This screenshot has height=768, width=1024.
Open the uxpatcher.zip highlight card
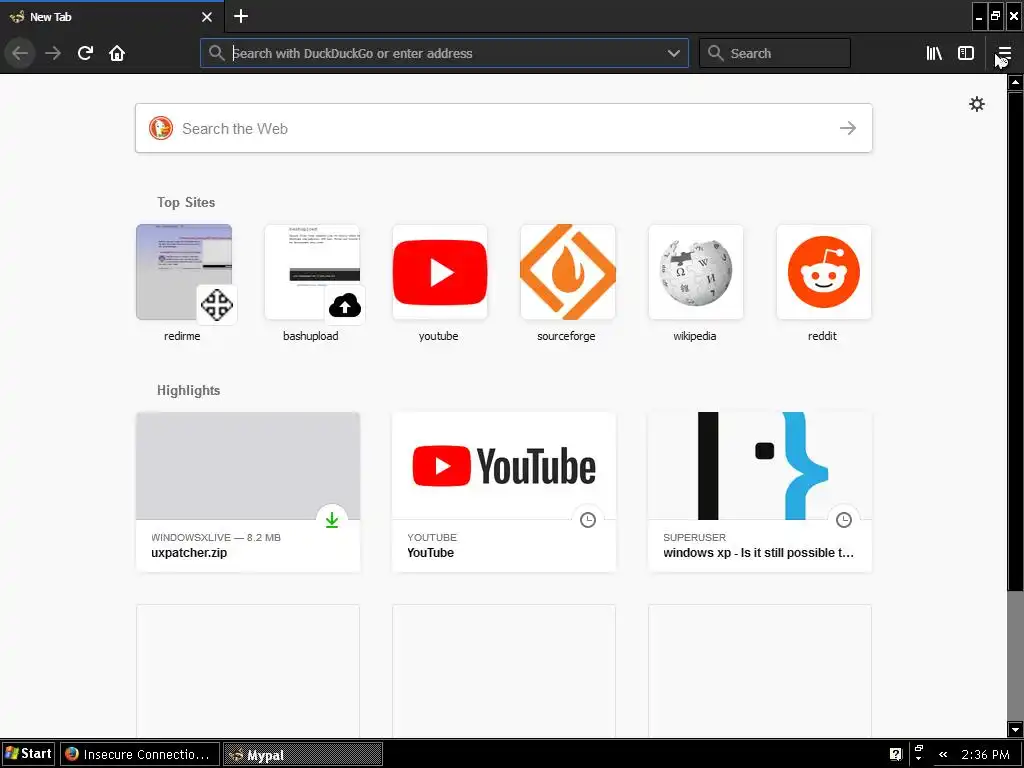(248, 492)
